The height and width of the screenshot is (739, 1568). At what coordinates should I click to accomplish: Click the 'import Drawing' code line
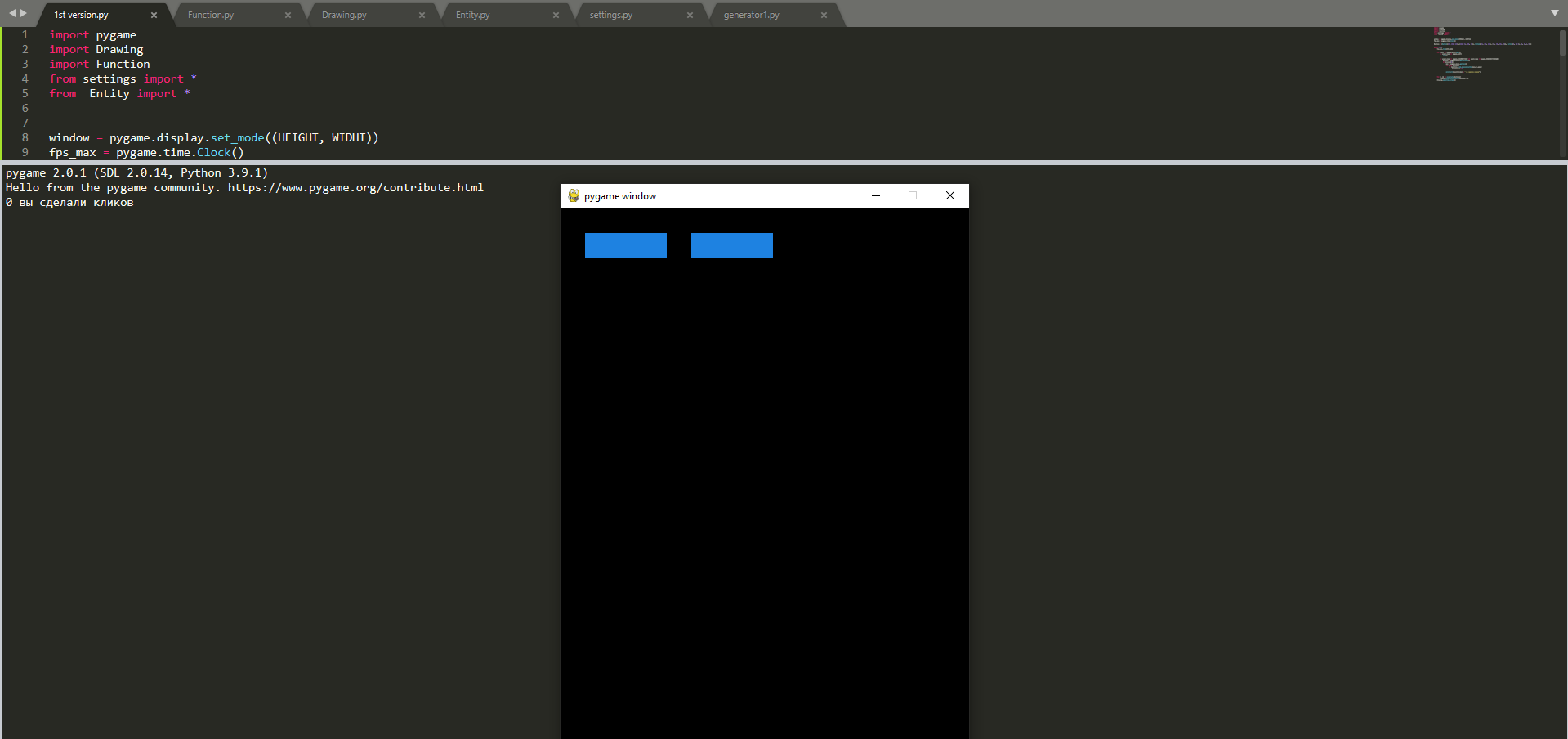pos(96,49)
